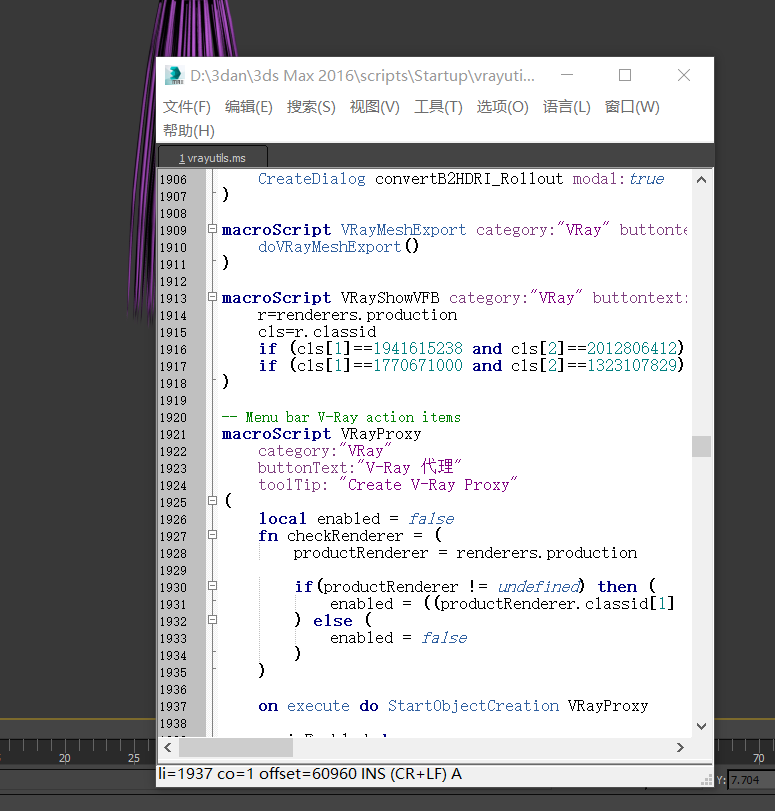Image resolution: width=775 pixels, height=811 pixels.
Task: Open the 帮助(H) menu
Action: (189, 131)
